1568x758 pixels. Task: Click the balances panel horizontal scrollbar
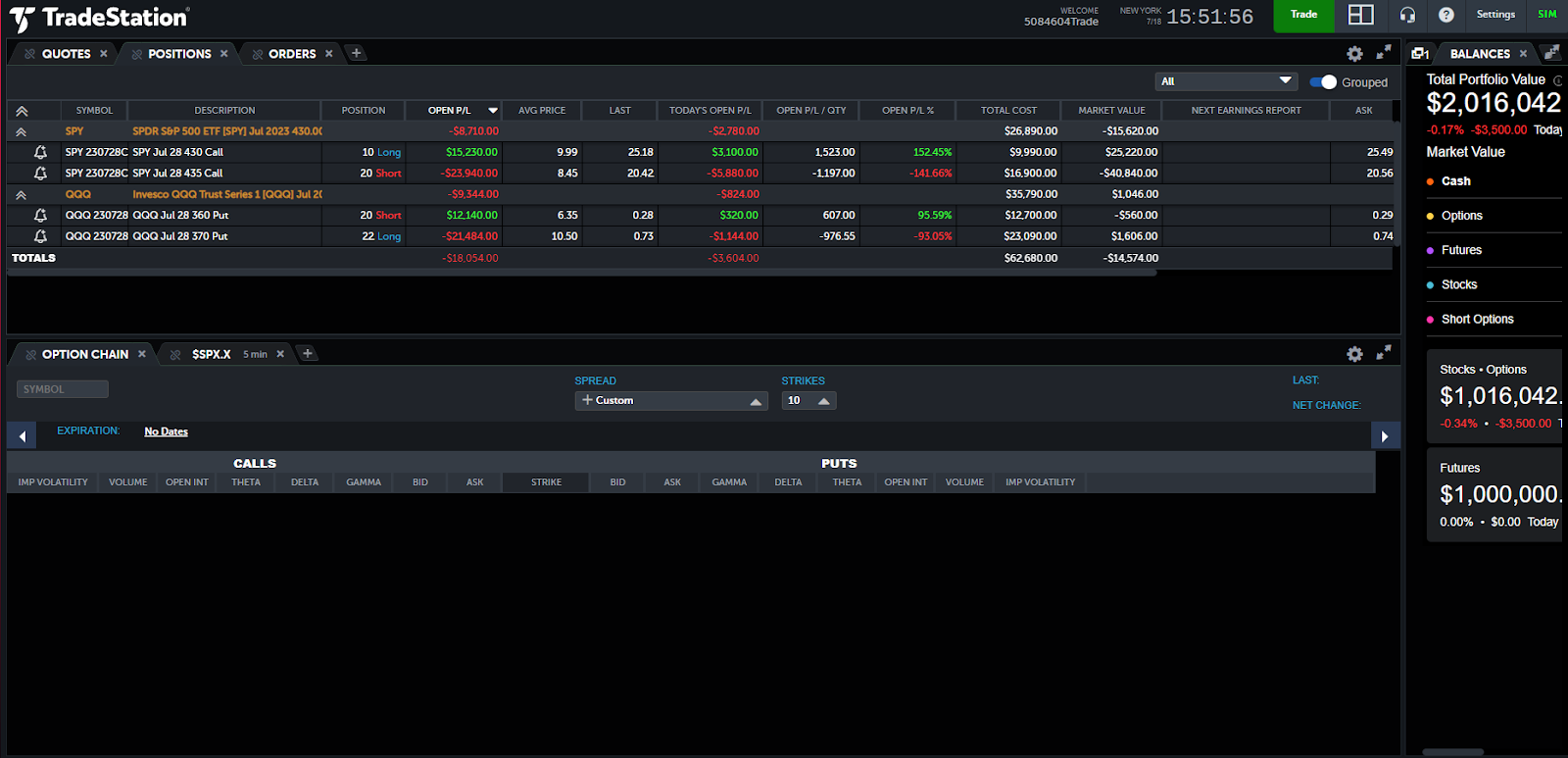tap(1452, 752)
